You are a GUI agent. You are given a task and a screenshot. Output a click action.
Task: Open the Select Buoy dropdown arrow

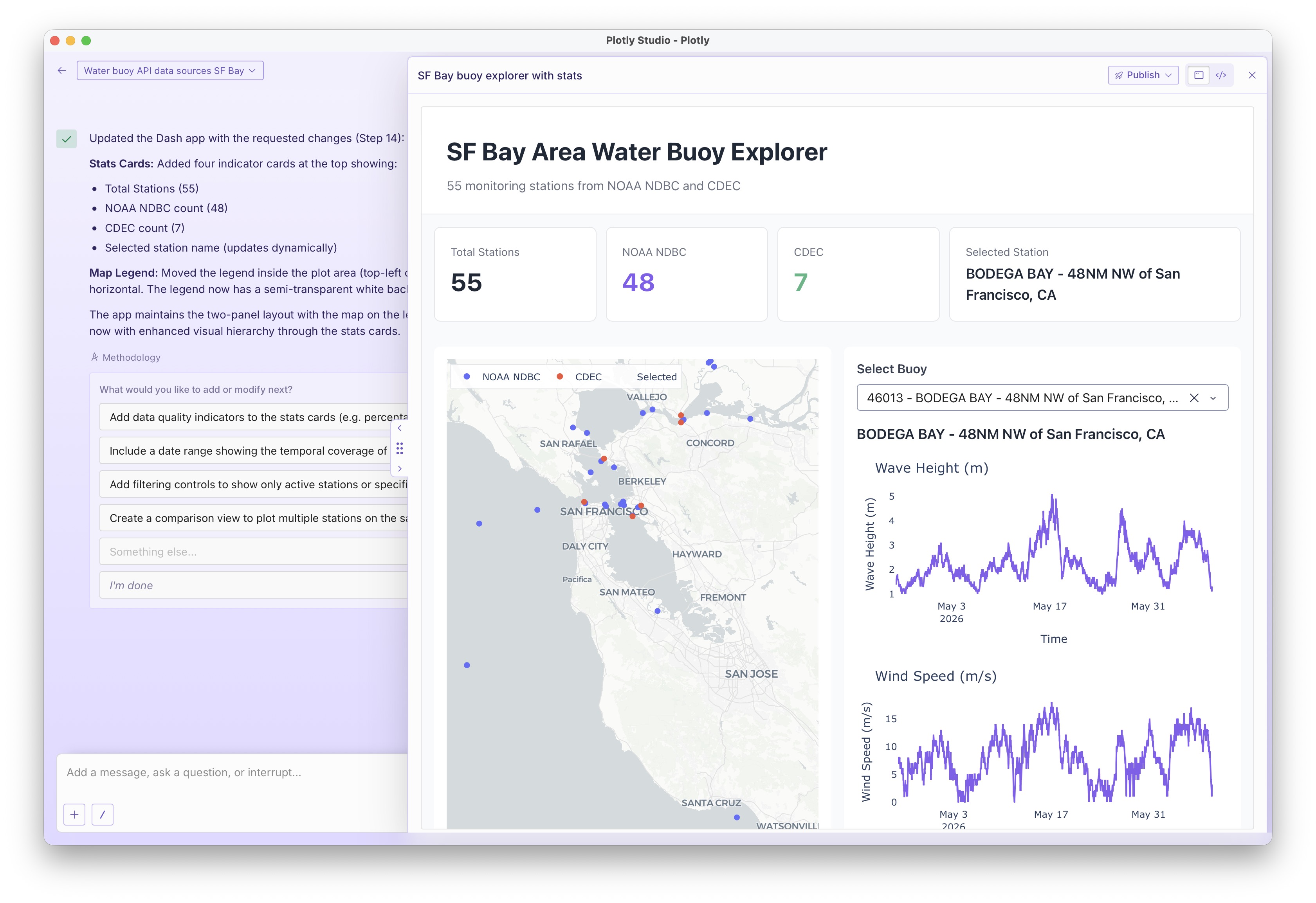1213,398
